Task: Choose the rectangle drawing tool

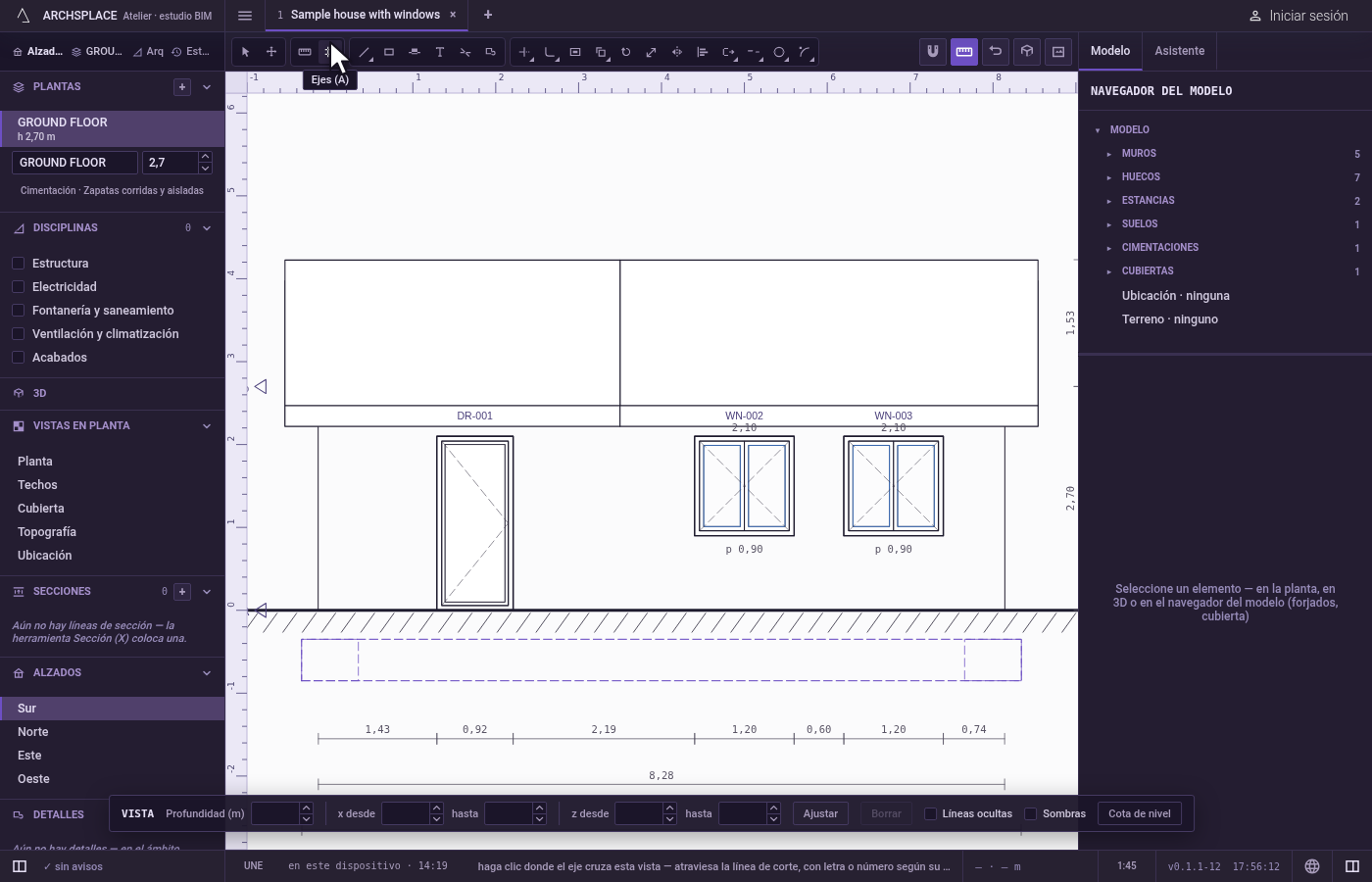Action: 389,52
